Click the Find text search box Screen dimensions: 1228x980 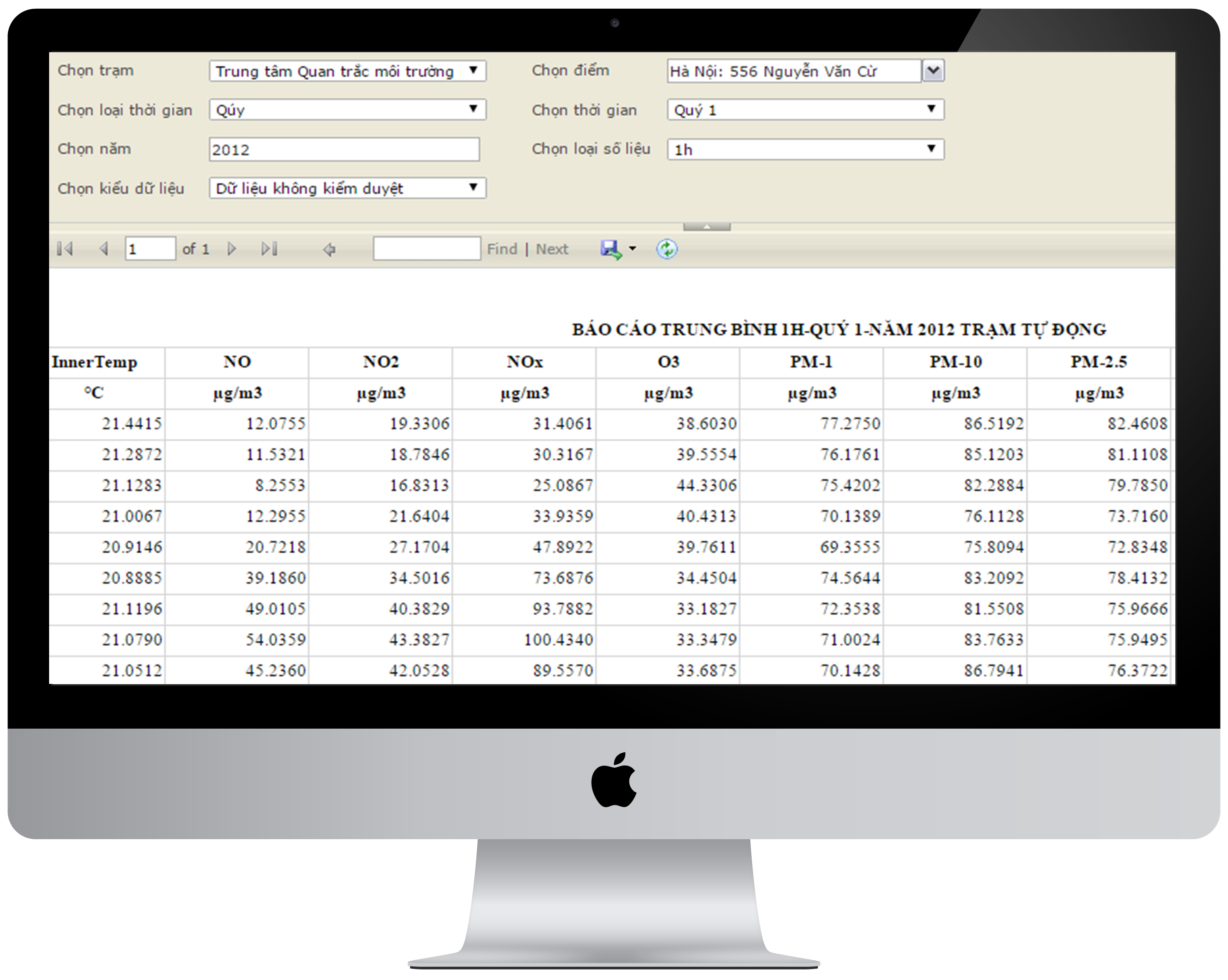(x=427, y=249)
